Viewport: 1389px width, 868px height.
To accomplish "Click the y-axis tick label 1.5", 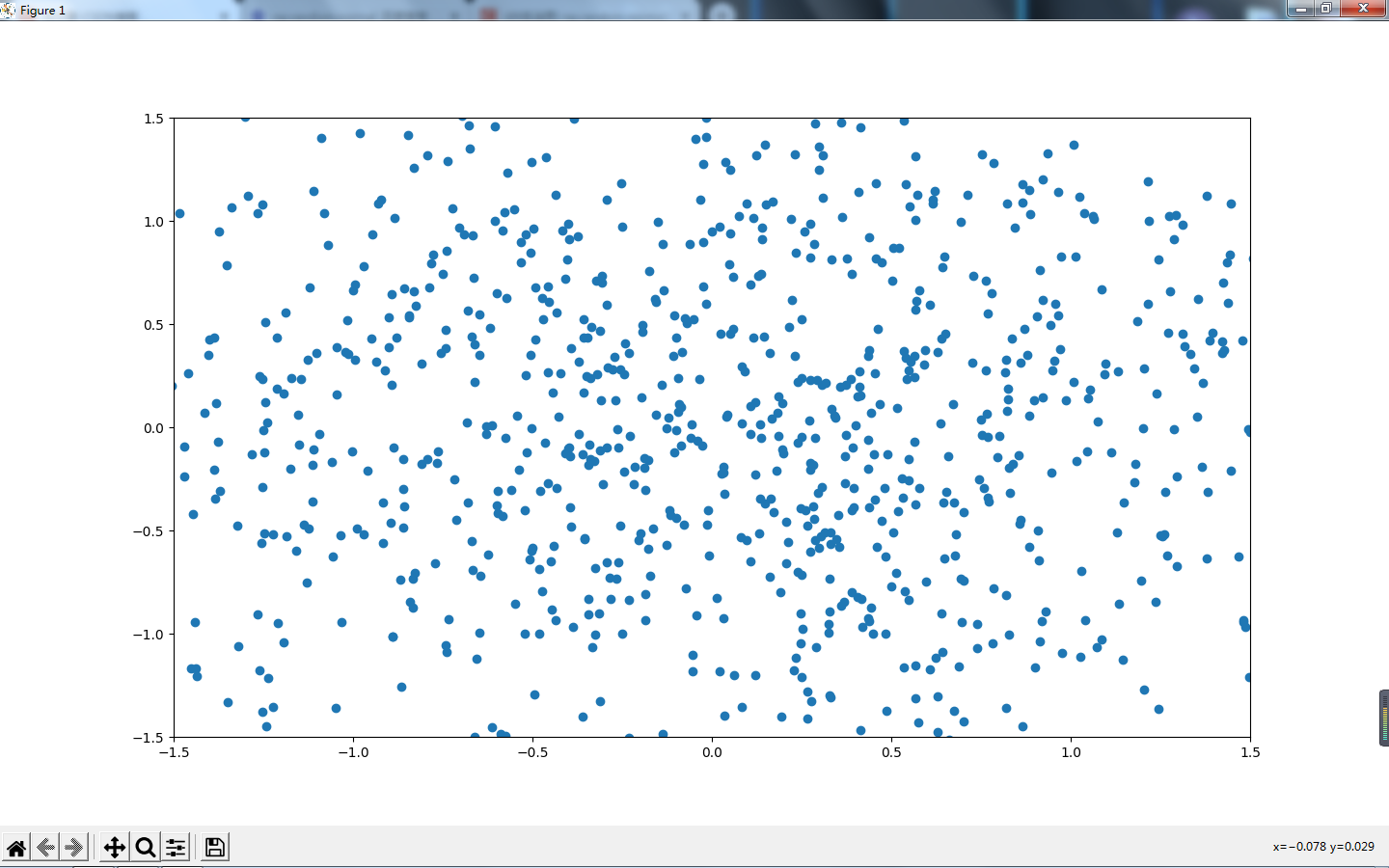I will (154, 119).
